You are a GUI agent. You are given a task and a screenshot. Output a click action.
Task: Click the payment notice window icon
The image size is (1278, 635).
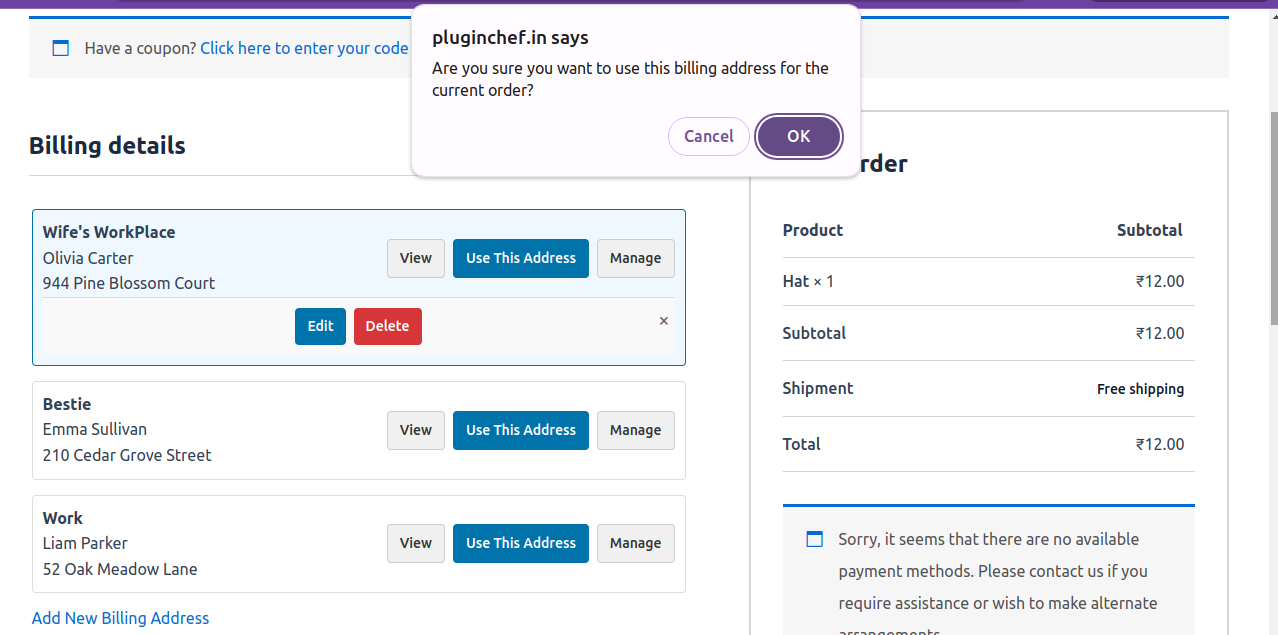815,539
